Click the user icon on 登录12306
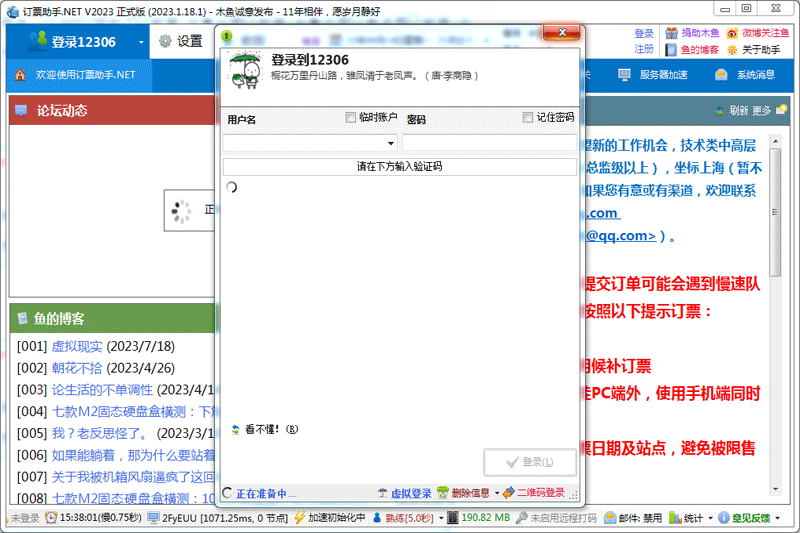The image size is (800, 533). pyautogui.click(x=38, y=41)
